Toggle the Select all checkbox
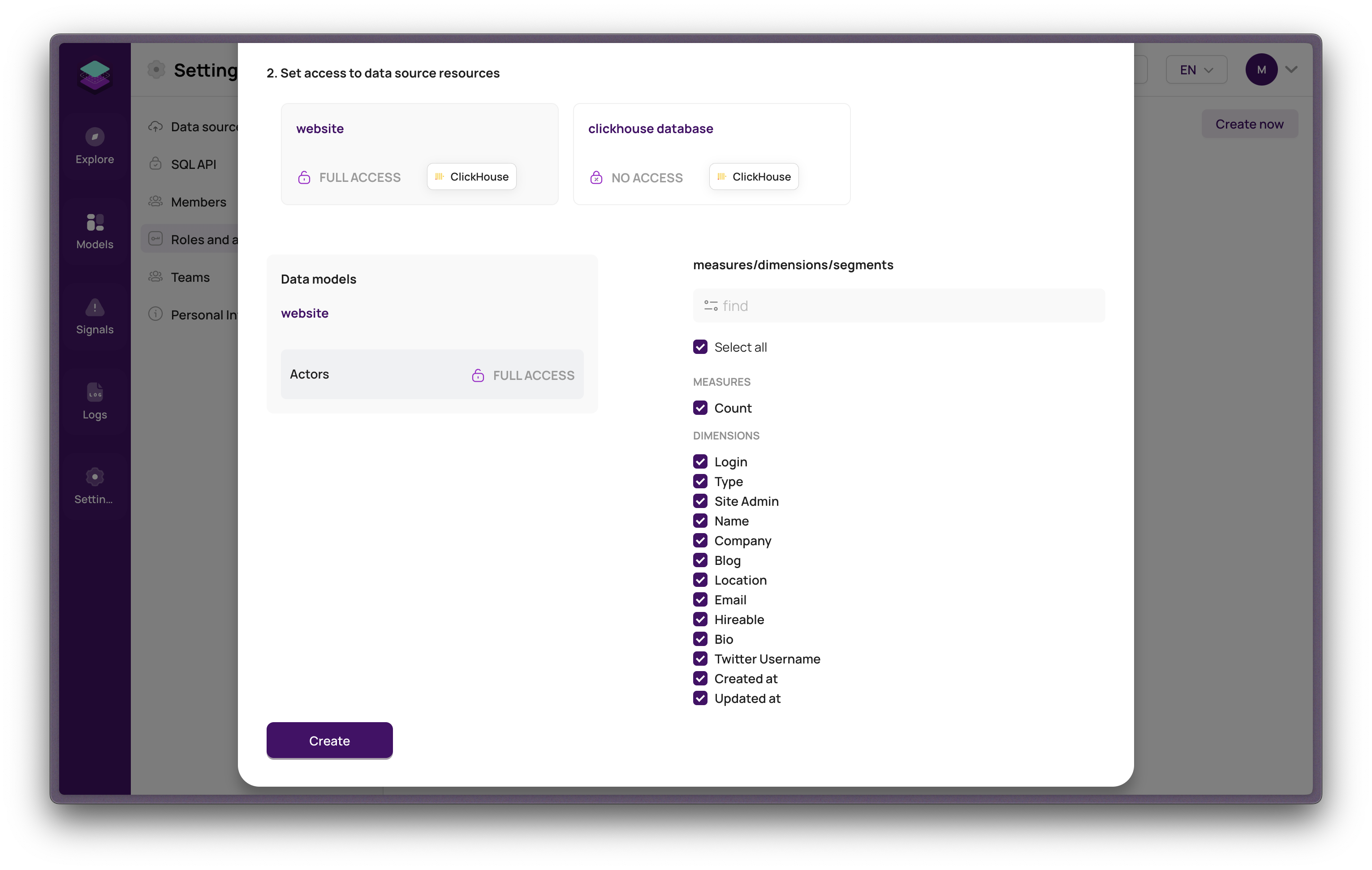 point(700,347)
